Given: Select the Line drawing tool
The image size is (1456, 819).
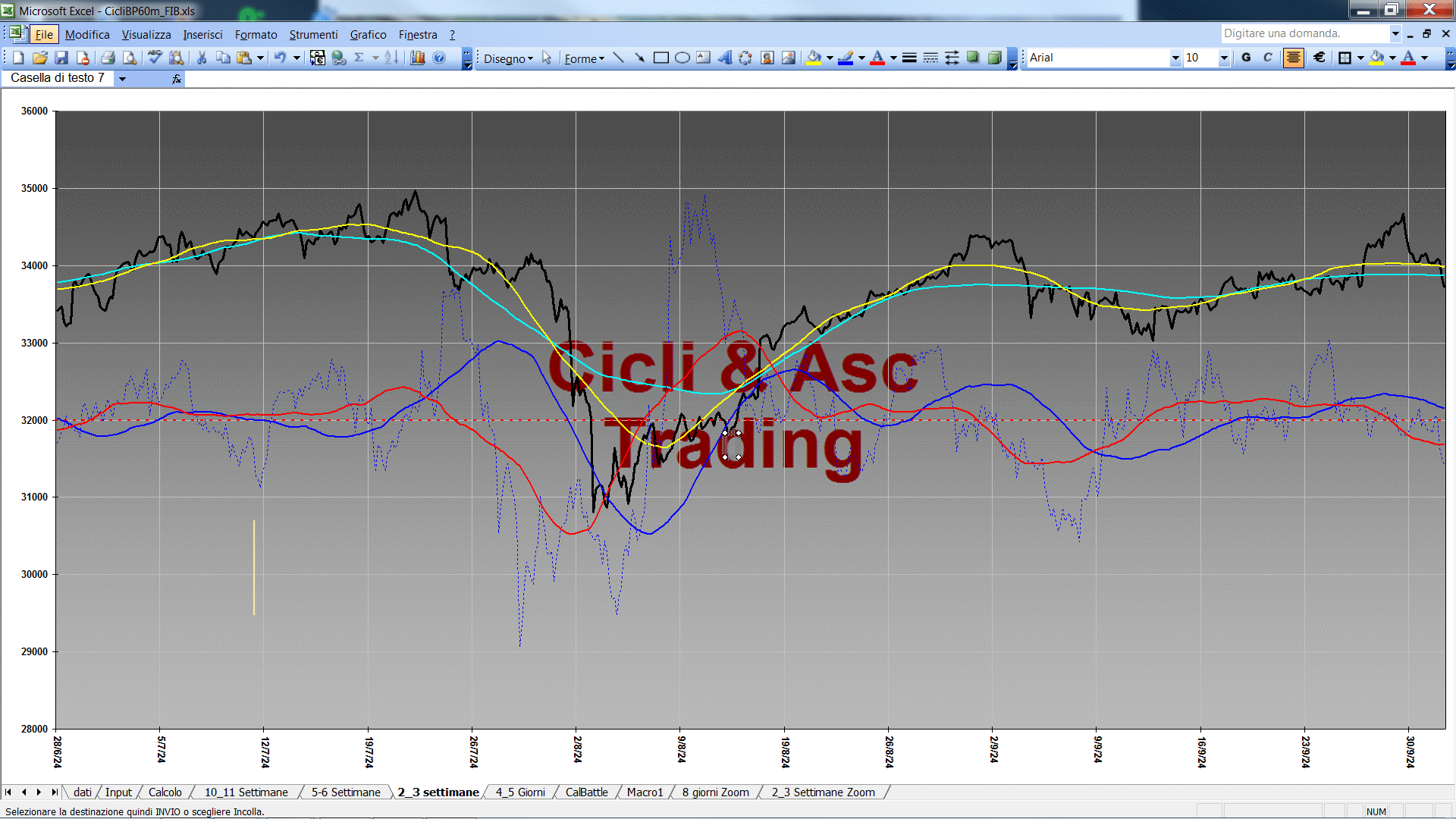Looking at the screenshot, I should point(618,58).
